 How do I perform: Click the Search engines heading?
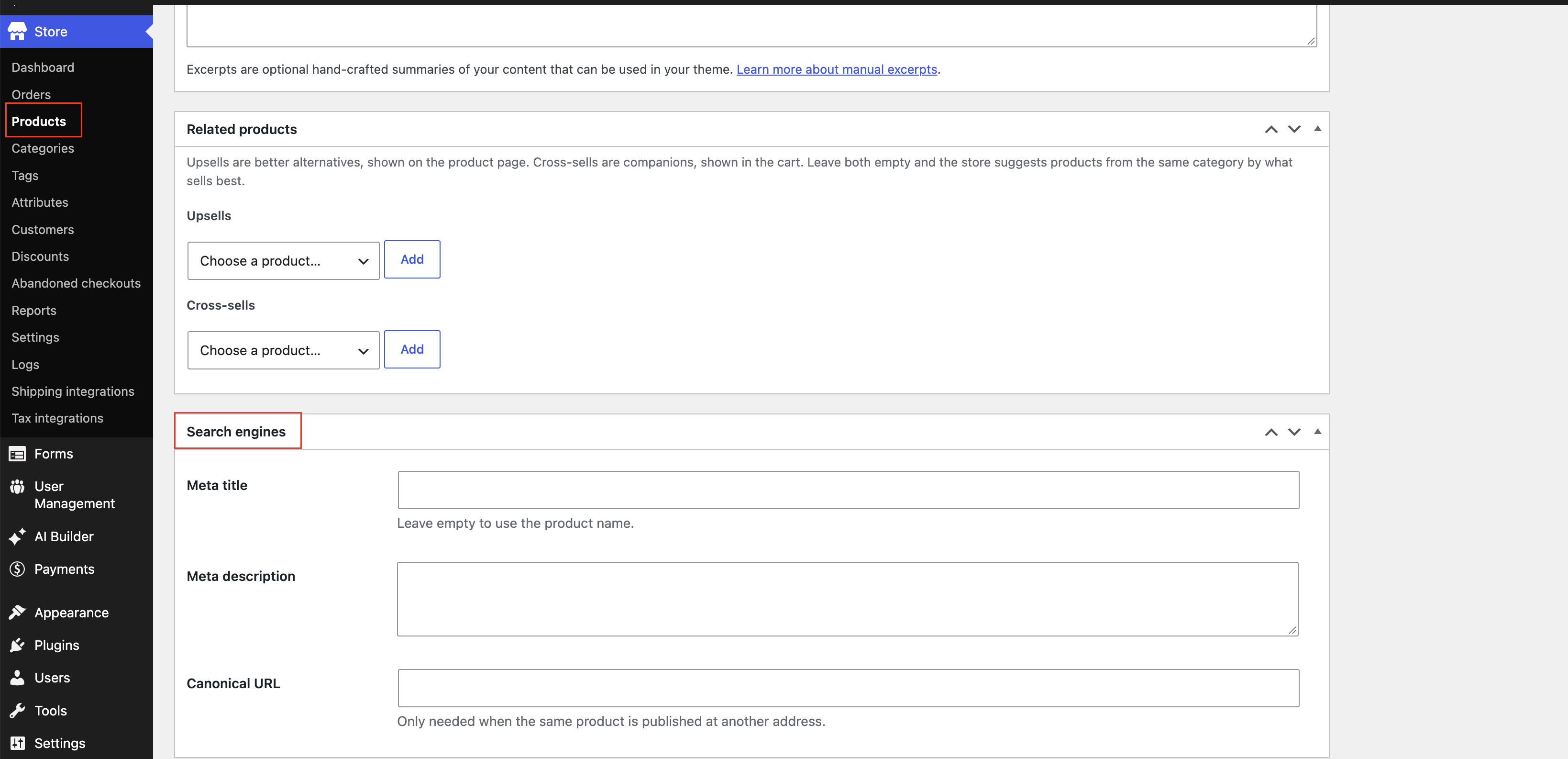coord(236,431)
